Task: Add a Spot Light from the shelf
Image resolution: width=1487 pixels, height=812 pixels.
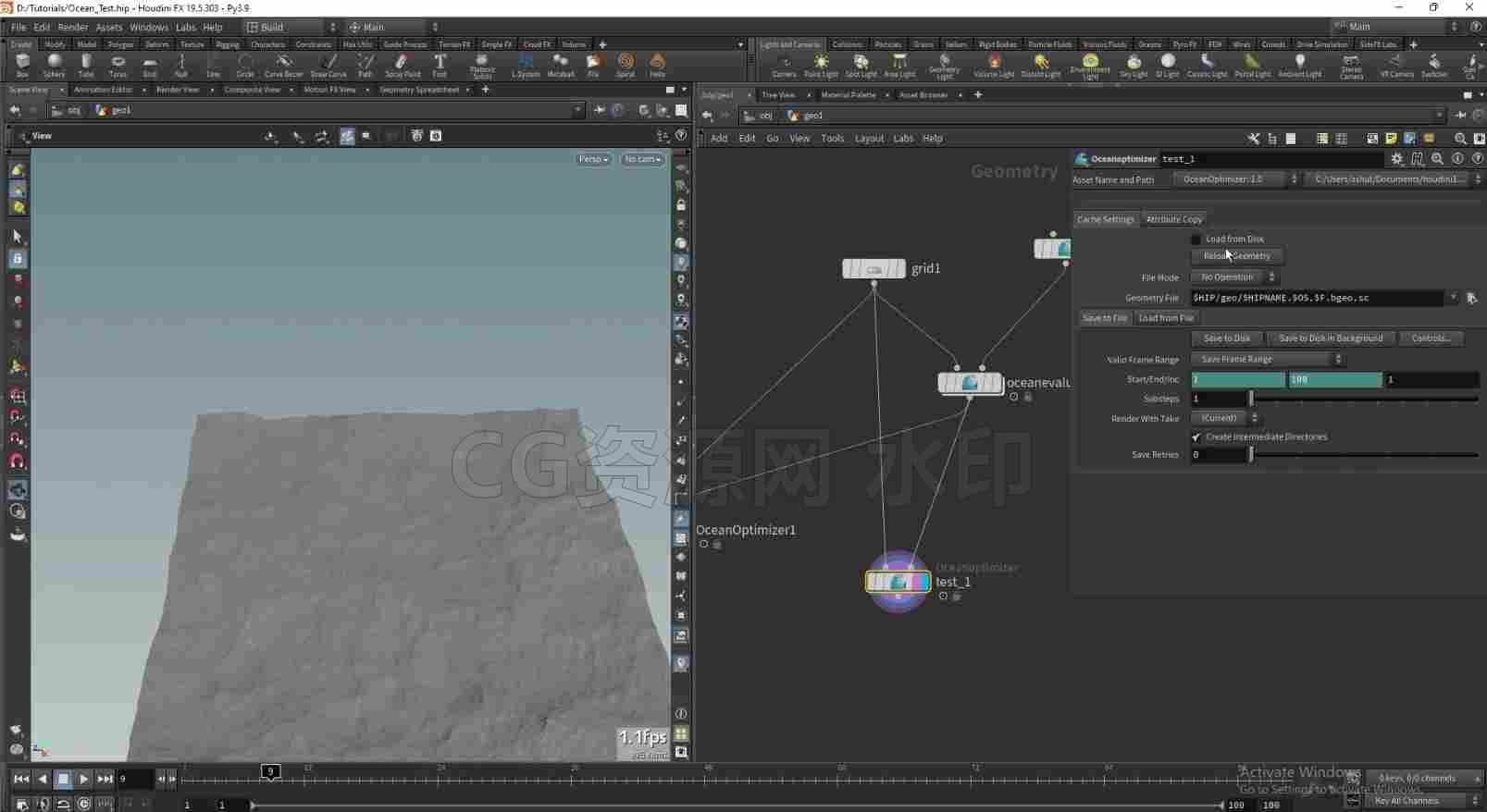Action: (x=861, y=65)
